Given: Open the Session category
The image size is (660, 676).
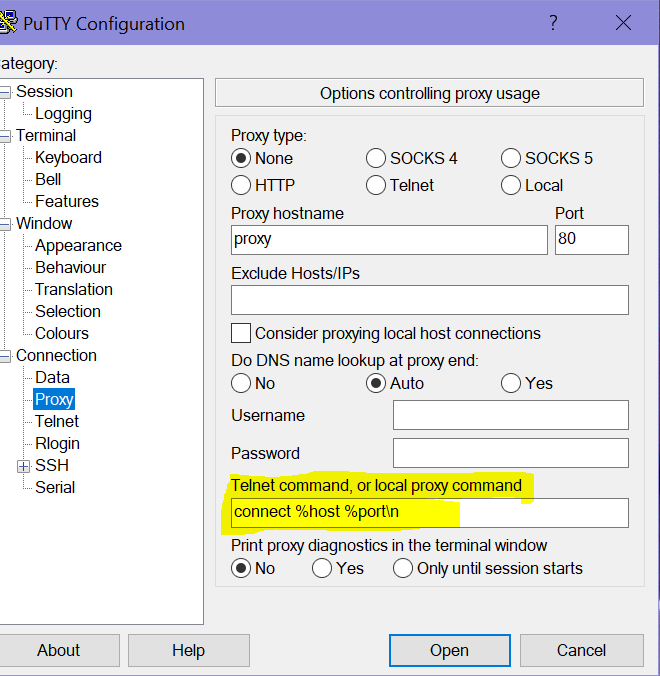Looking at the screenshot, I should pyautogui.click(x=44, y=91).
